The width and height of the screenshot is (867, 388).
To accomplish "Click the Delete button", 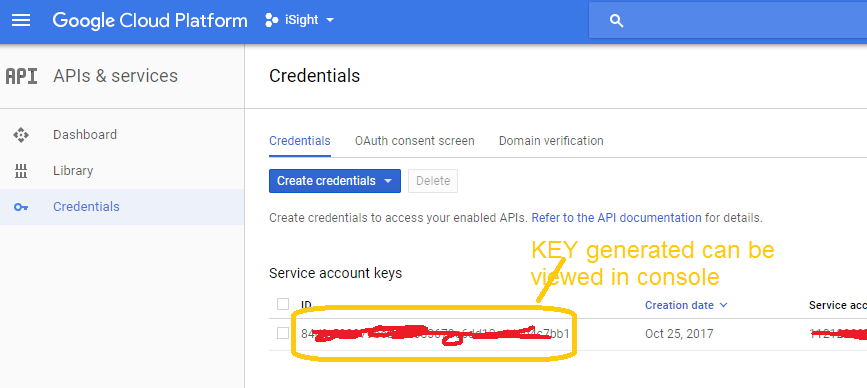I will (433, 181).
